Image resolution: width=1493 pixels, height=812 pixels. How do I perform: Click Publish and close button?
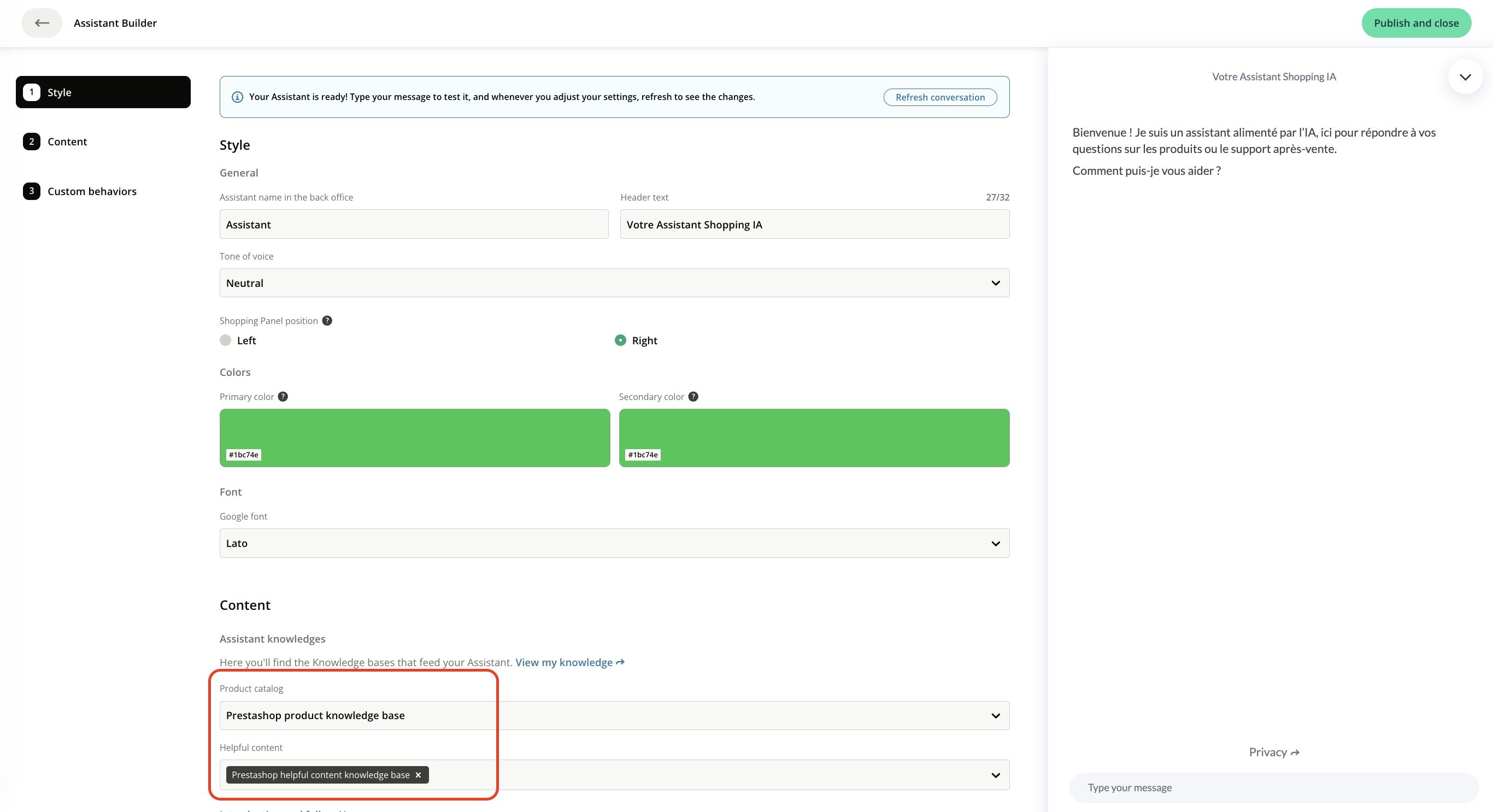[1415, 23]
